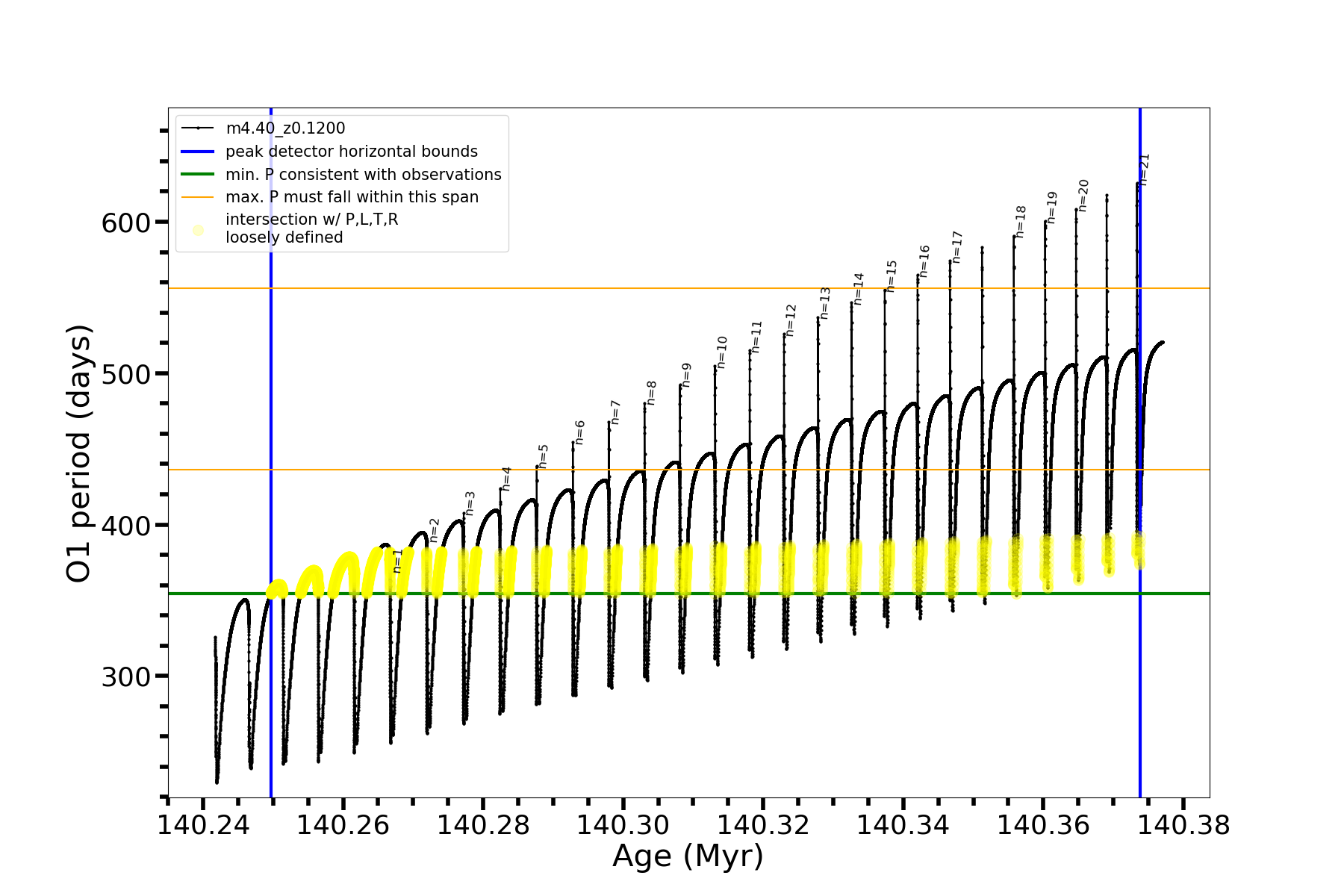
Task: Click the n=21 peak annotation
Action: pyautogui.click(x=1145, y=169)
